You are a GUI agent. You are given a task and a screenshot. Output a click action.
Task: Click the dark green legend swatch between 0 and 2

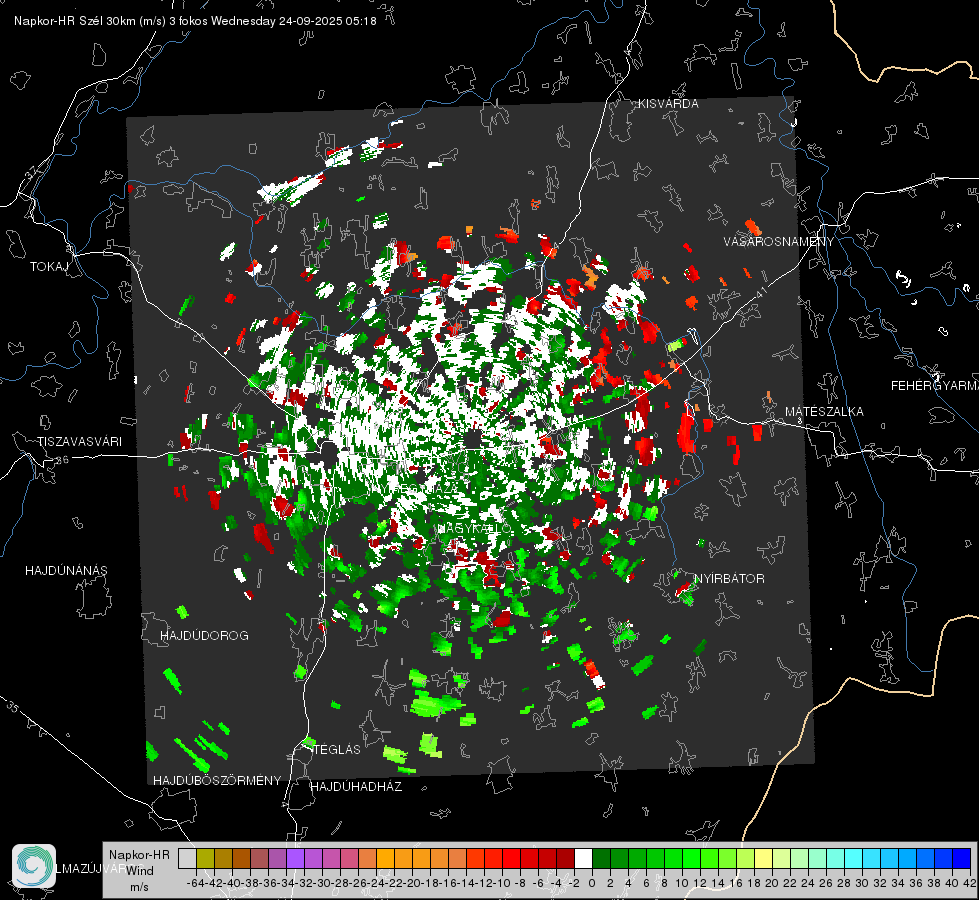click(x=601, y=859)
